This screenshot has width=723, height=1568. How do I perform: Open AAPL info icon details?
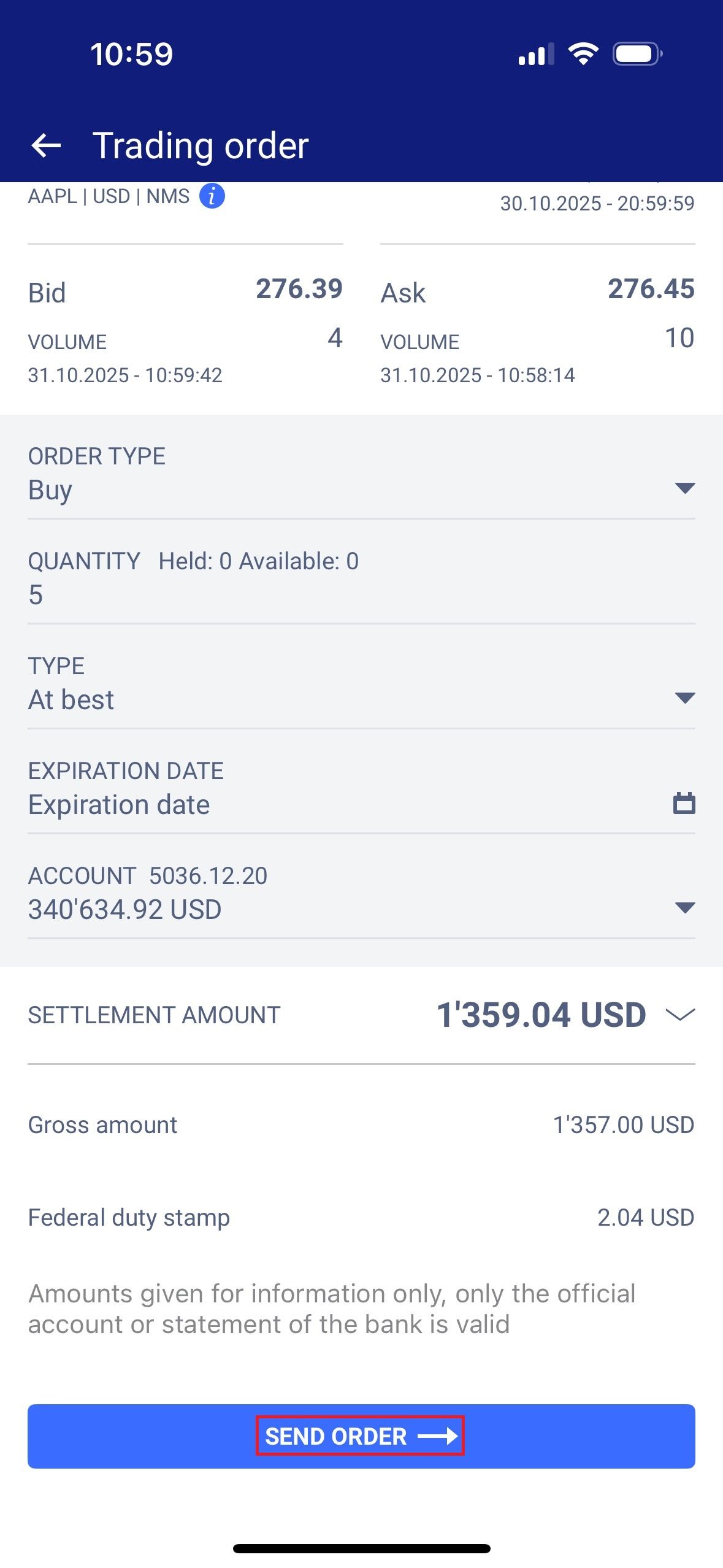tap(212, 196)
